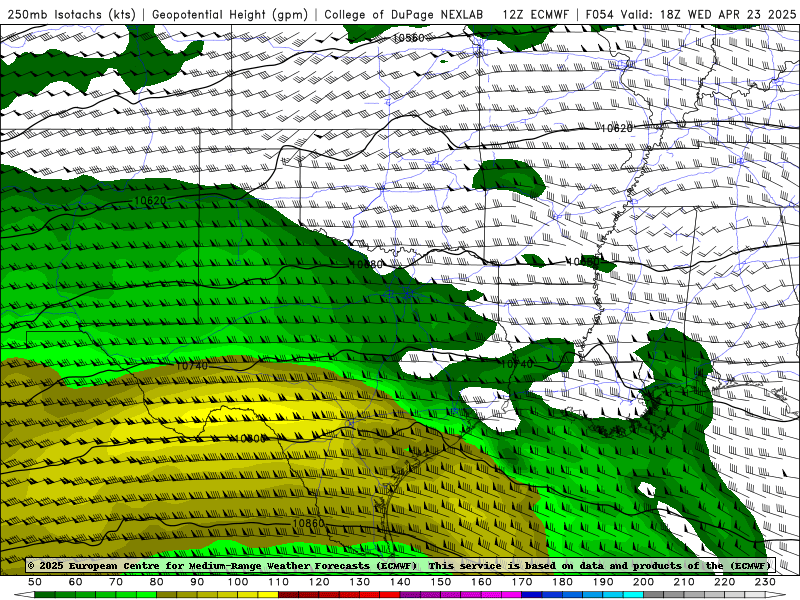Click the 200 knot scale label
This screenshot has width=800, height=600.
pyautogui.click(x=643, y=582)
